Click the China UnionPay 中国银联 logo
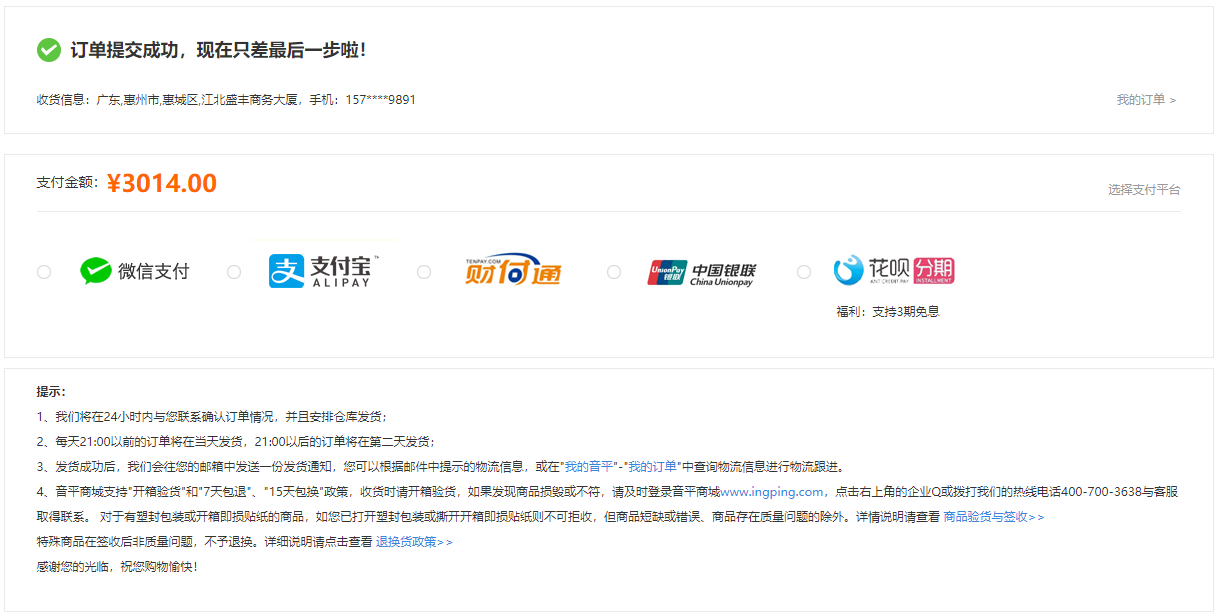1221x616 pixels. (702, 273)
